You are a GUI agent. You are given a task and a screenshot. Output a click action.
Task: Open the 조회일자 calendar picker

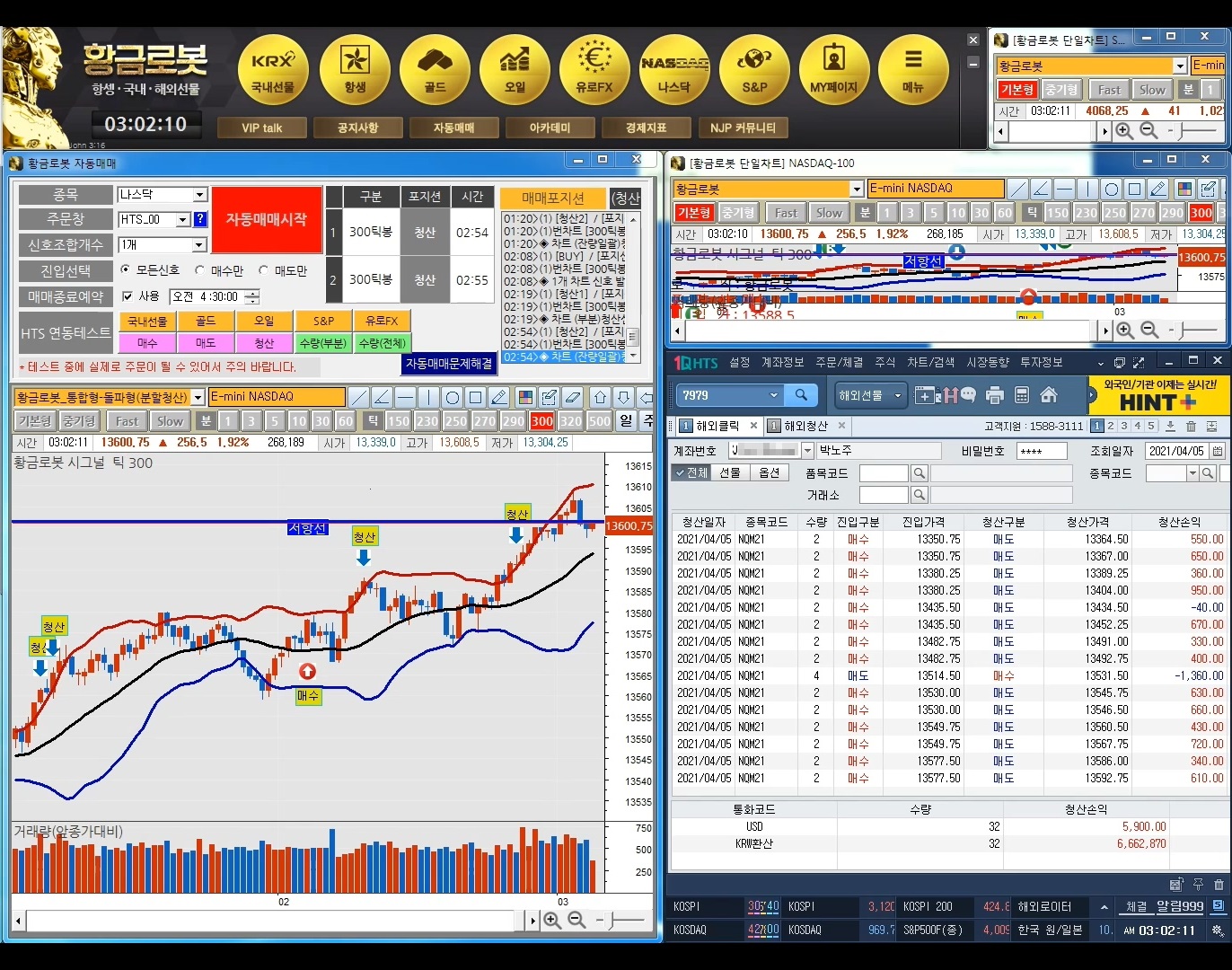1217,451
